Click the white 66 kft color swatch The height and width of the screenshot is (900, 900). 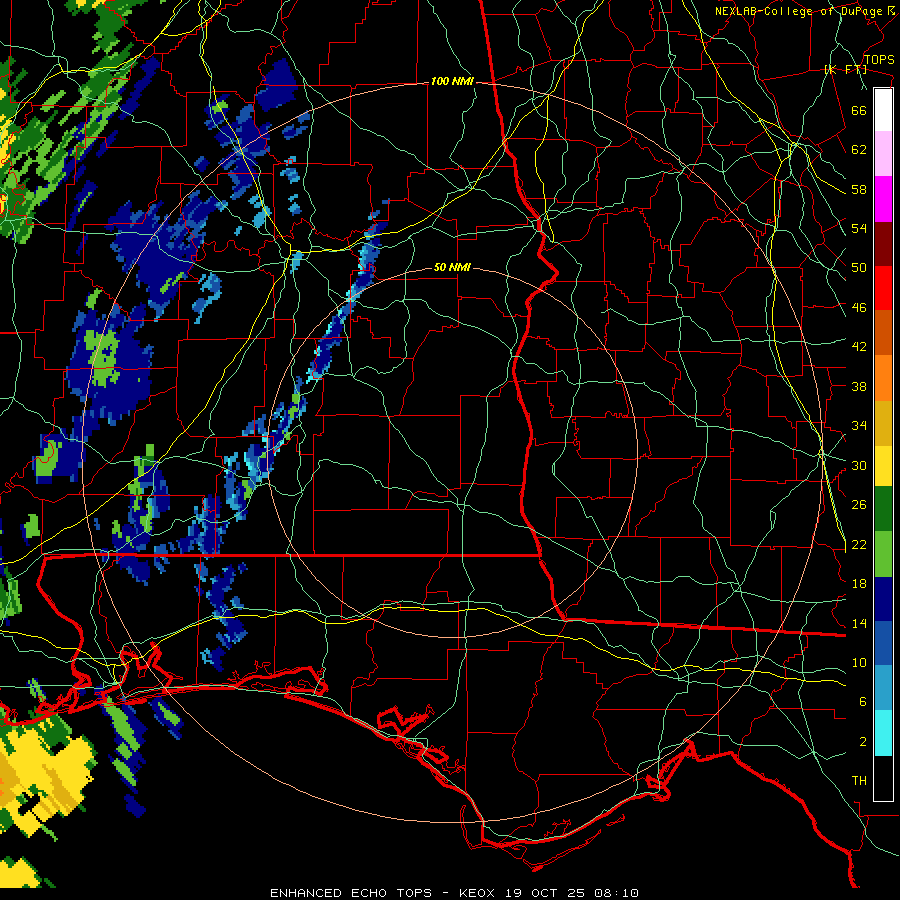click(x=883, y=110)
